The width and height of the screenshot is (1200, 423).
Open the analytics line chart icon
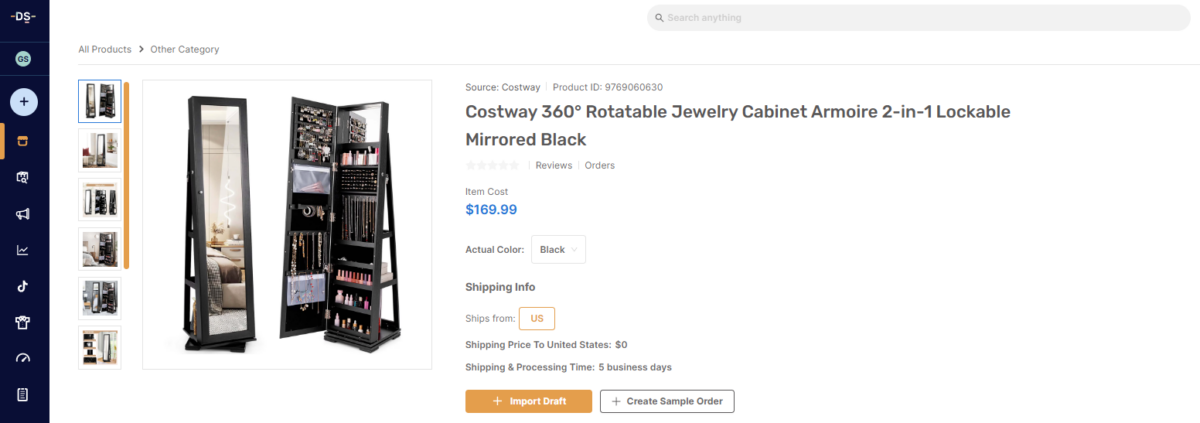23,250
